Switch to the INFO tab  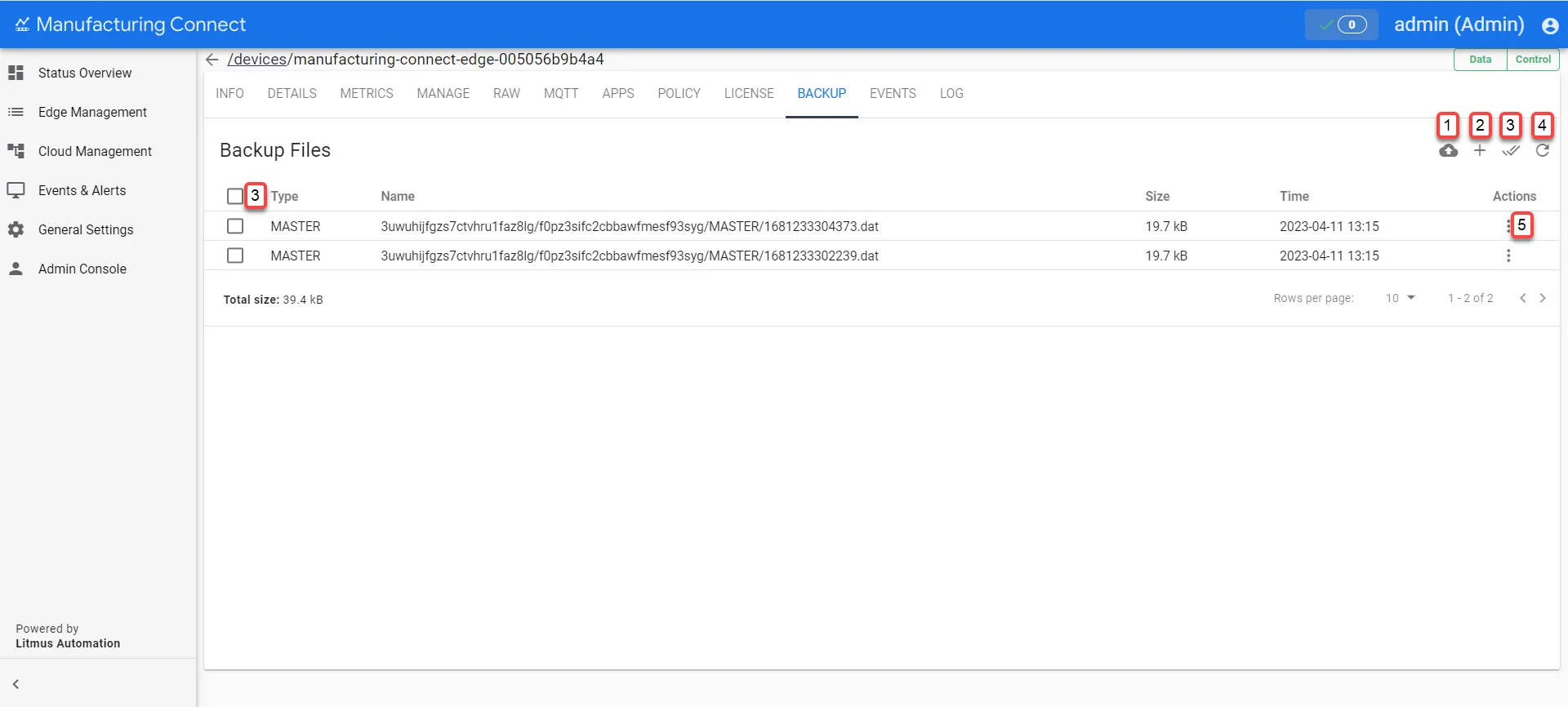(x=230, y=93)
